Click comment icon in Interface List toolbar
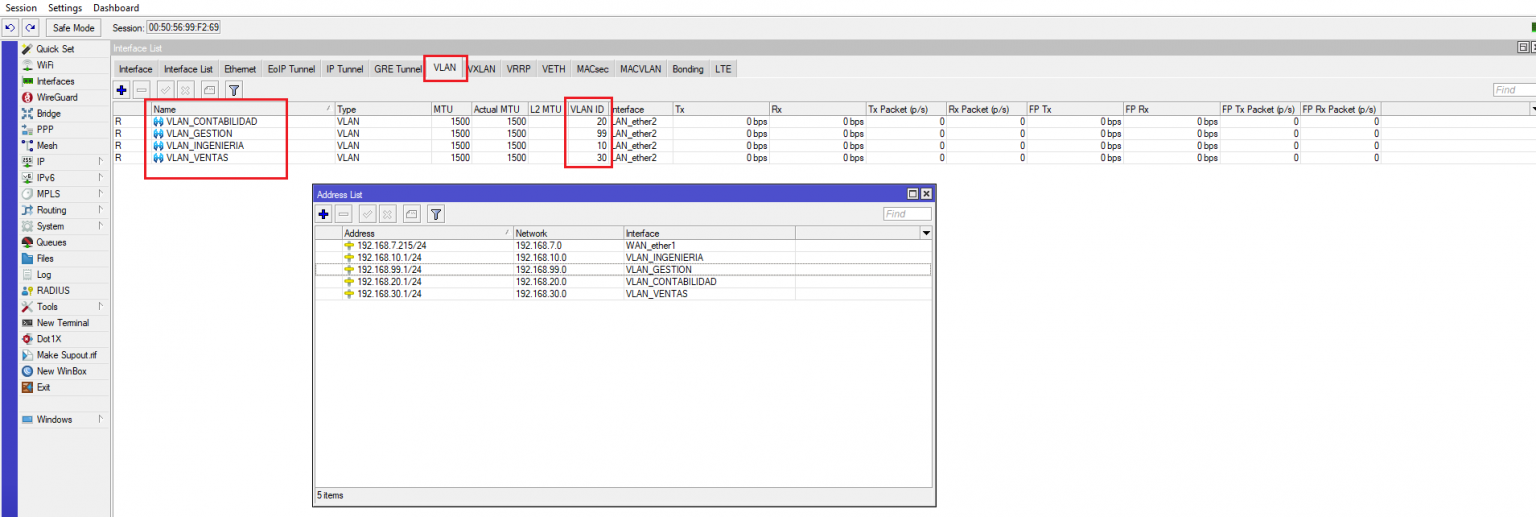 (209, 90)
